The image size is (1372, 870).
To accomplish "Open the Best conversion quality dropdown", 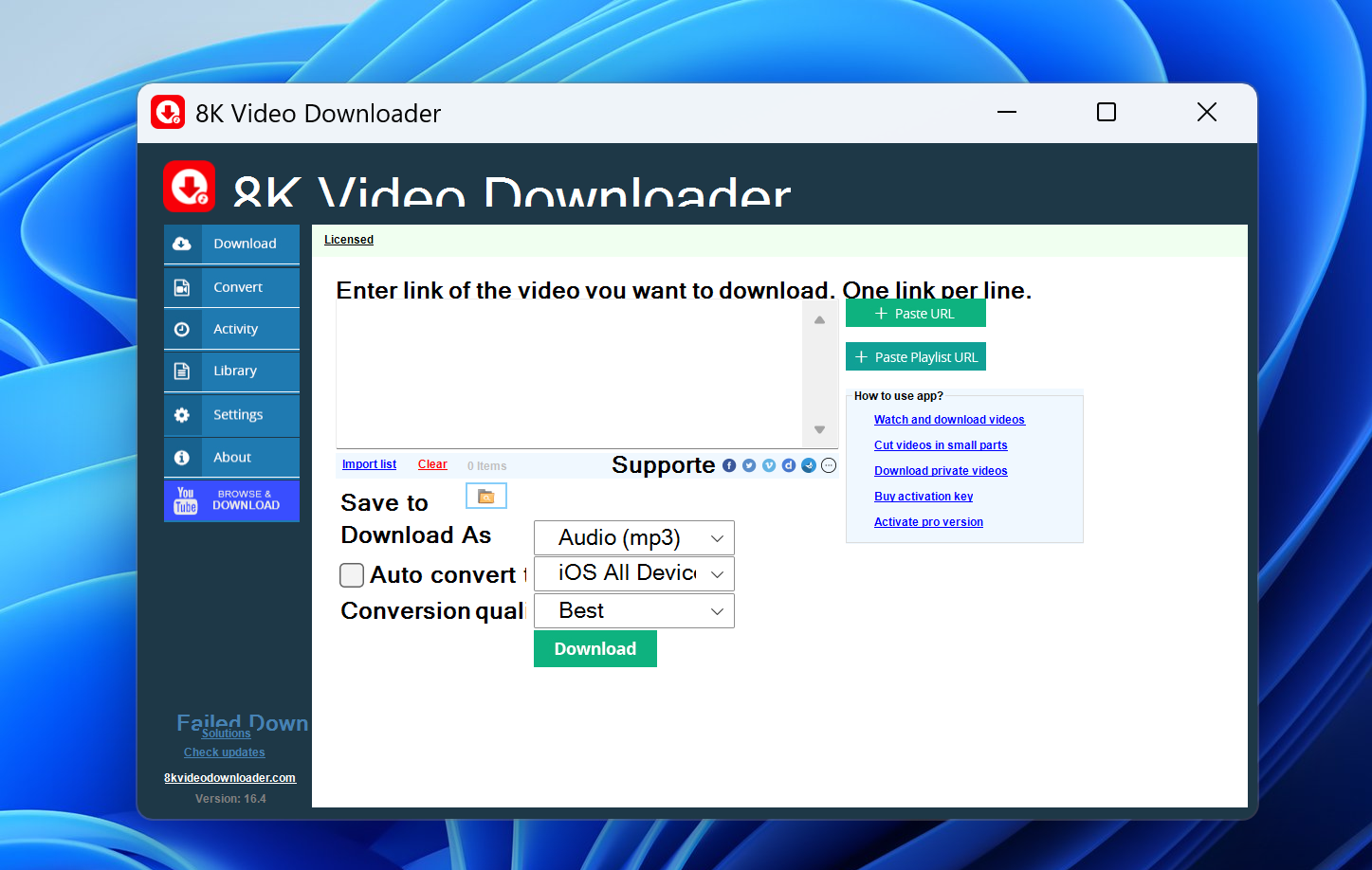I will point(634,610).
